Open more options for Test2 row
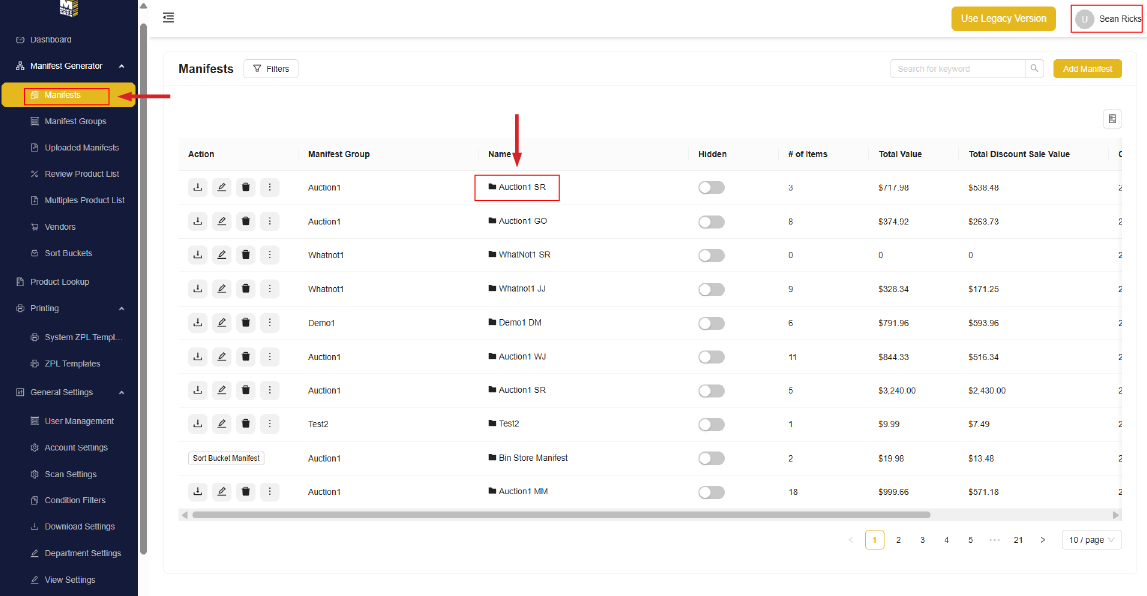This screenshot has width=1147, height=596. tap(270, 424)
